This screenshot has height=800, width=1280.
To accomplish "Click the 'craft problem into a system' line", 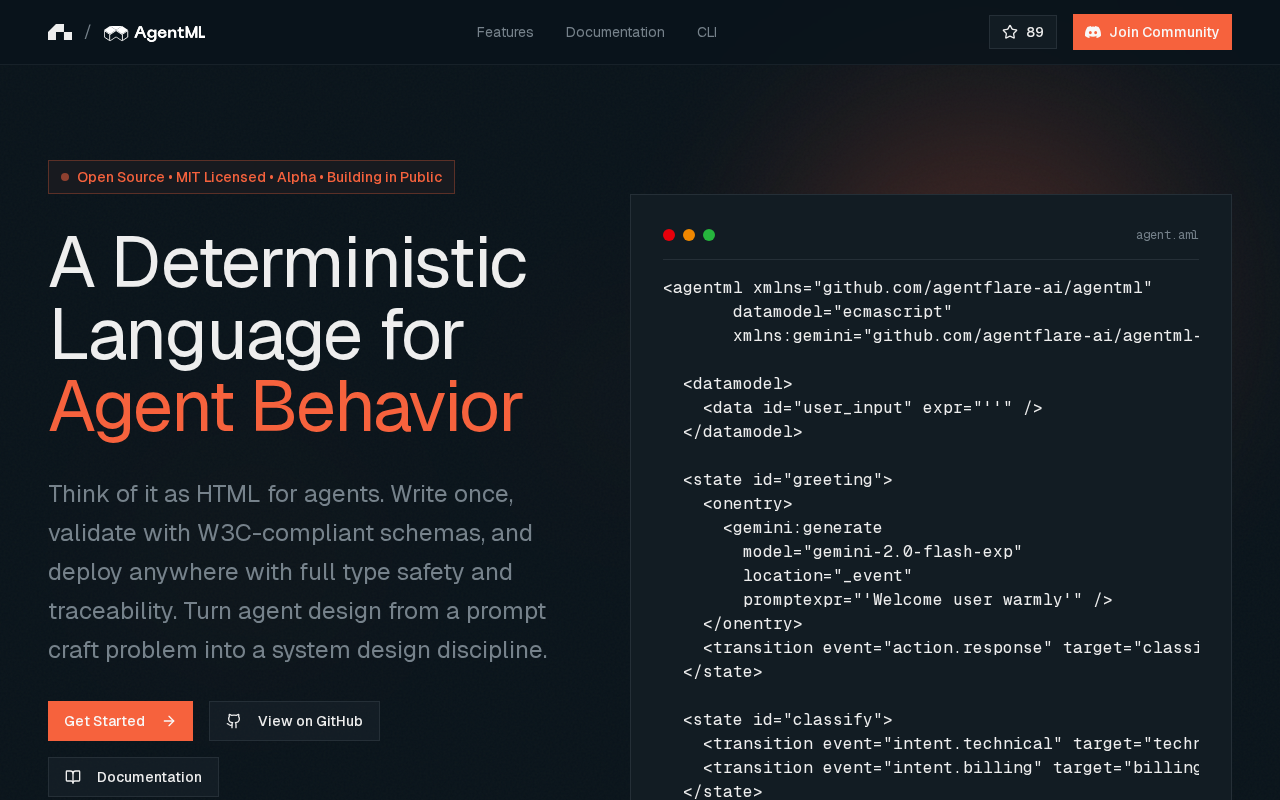I will [298, 650].
